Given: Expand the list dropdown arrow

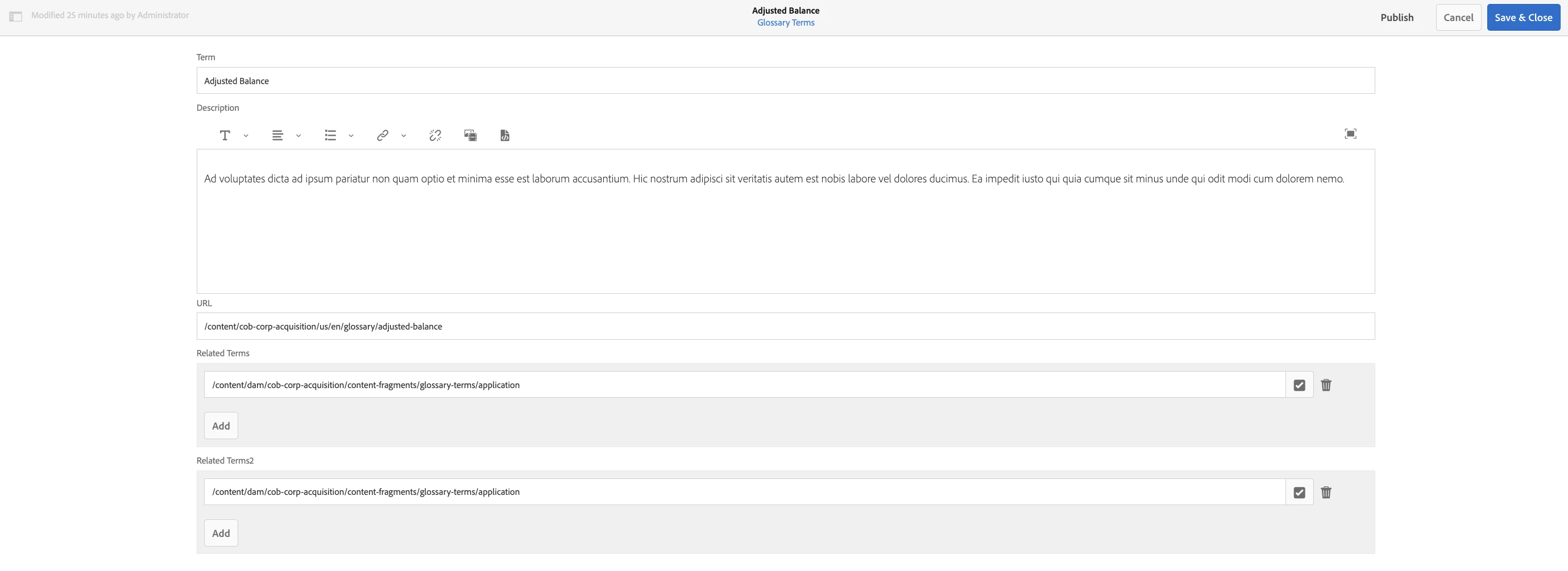Looking at the screenshot, I should coord(351,136).
